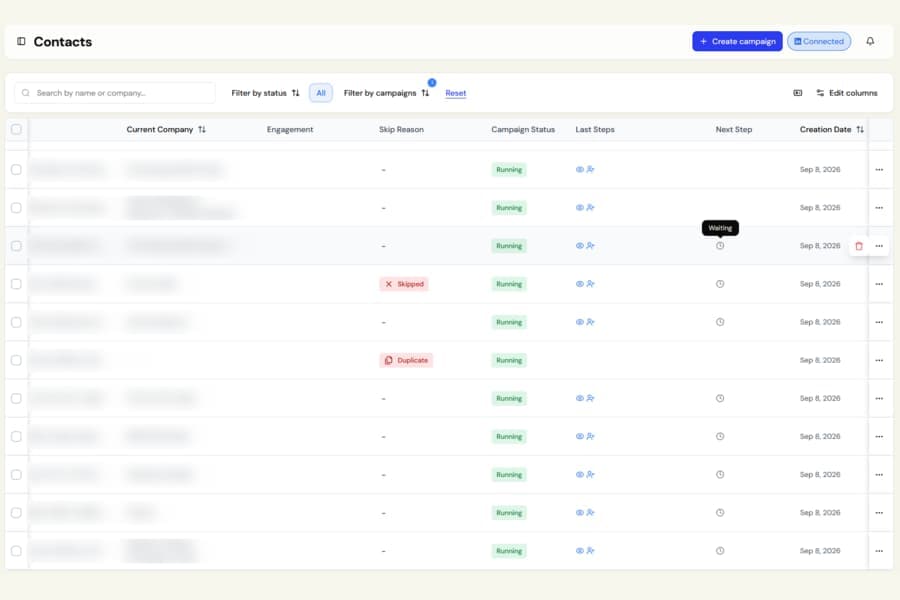Tick the select-all checkbox in the table header
The height and width of the screenshot is (600, 900).
coord(16,129)
